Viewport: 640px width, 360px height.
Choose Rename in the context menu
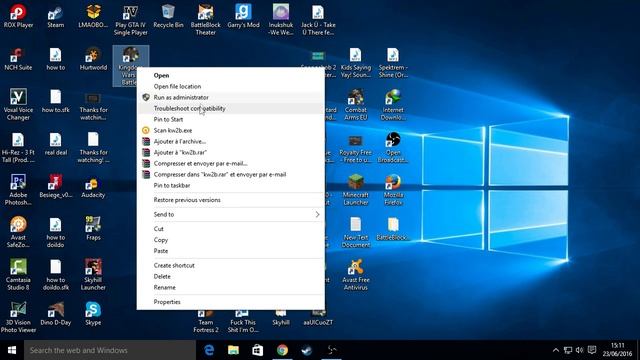[x=231, y=287]
